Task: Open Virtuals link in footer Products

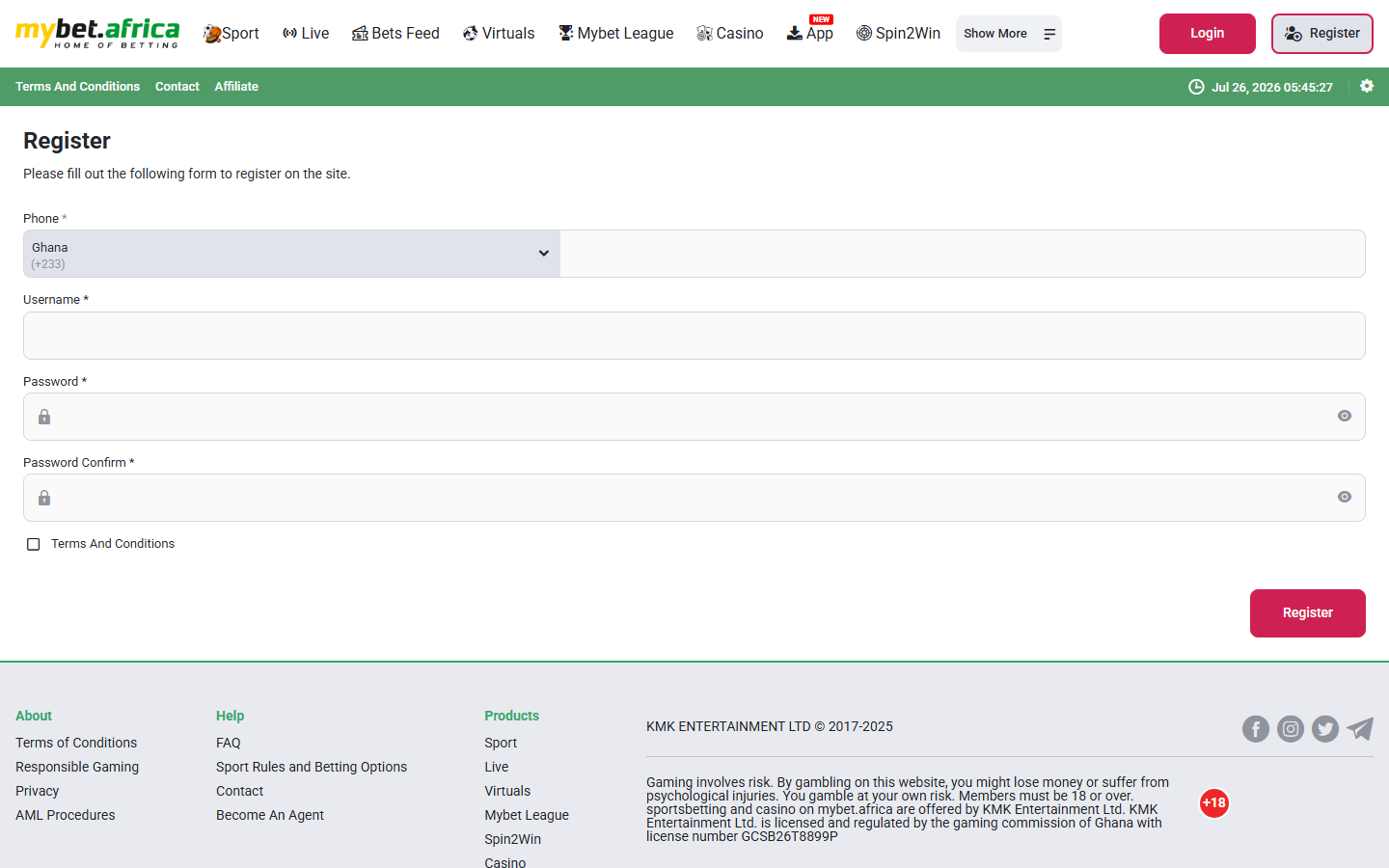Action: 507,791
